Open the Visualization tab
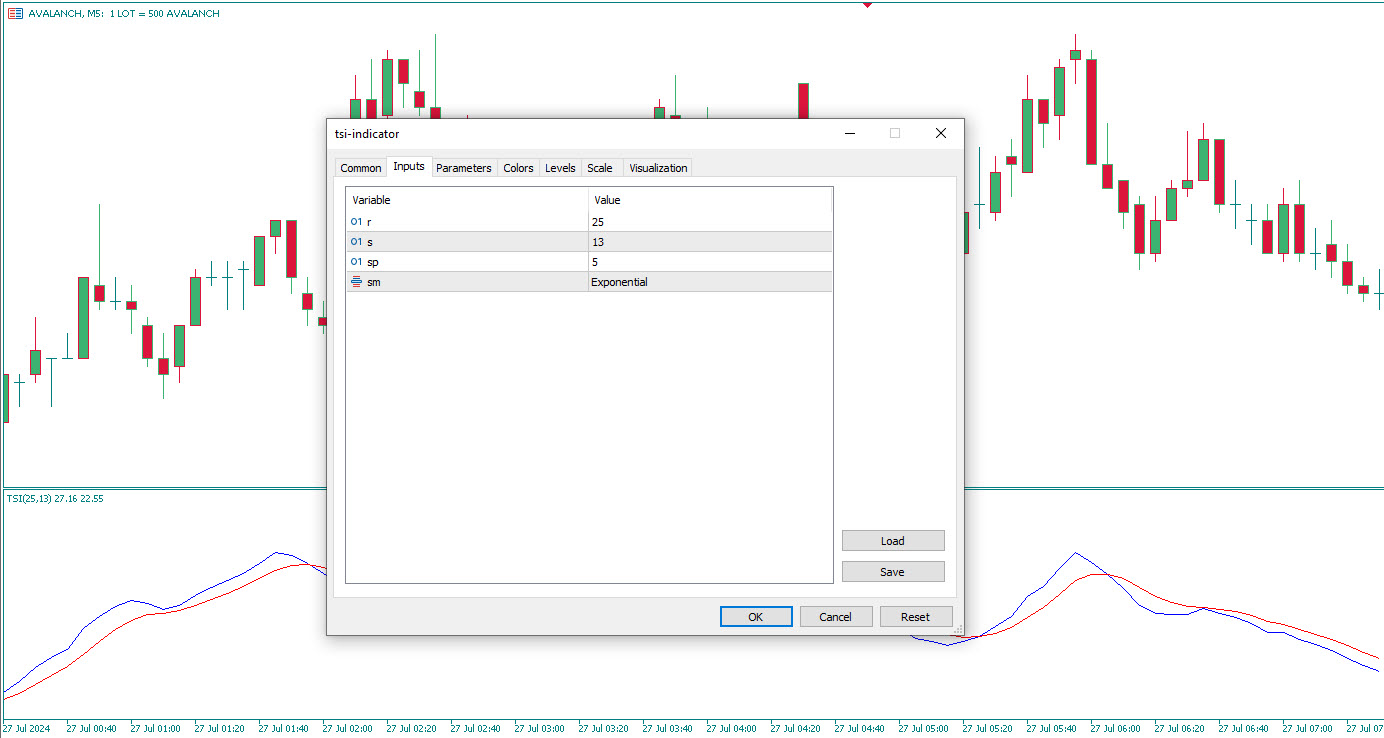1384x738 pixels. click(x=658, y=168)
